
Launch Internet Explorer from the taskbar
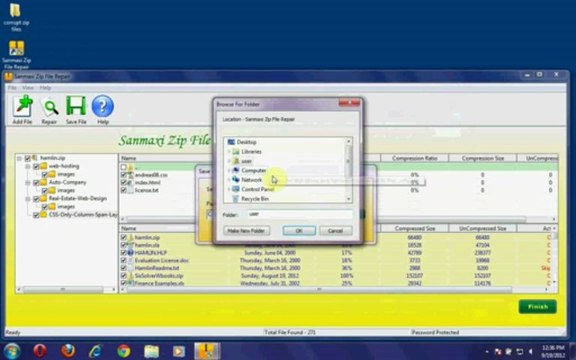[96, 351]
